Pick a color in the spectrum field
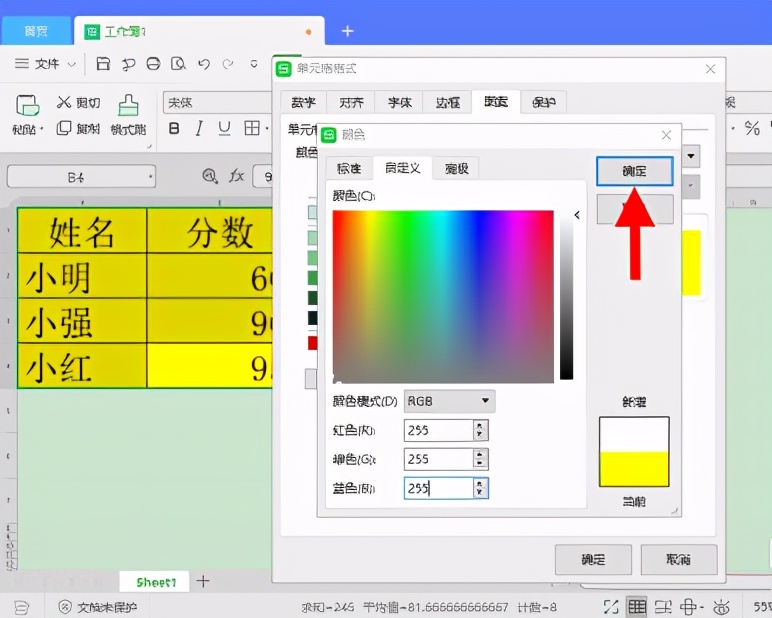Screen dimensions: 772x618 point(443,296)
